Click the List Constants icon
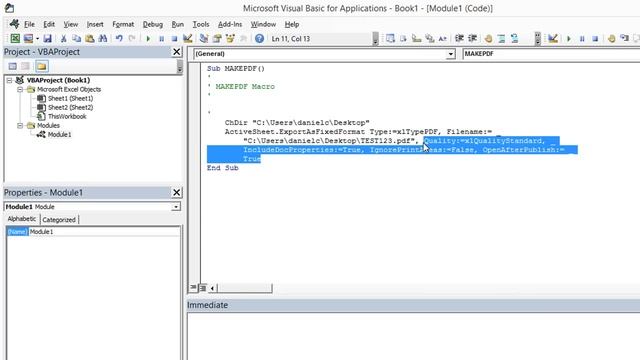640x360 pixels. (x=403, y=38)
